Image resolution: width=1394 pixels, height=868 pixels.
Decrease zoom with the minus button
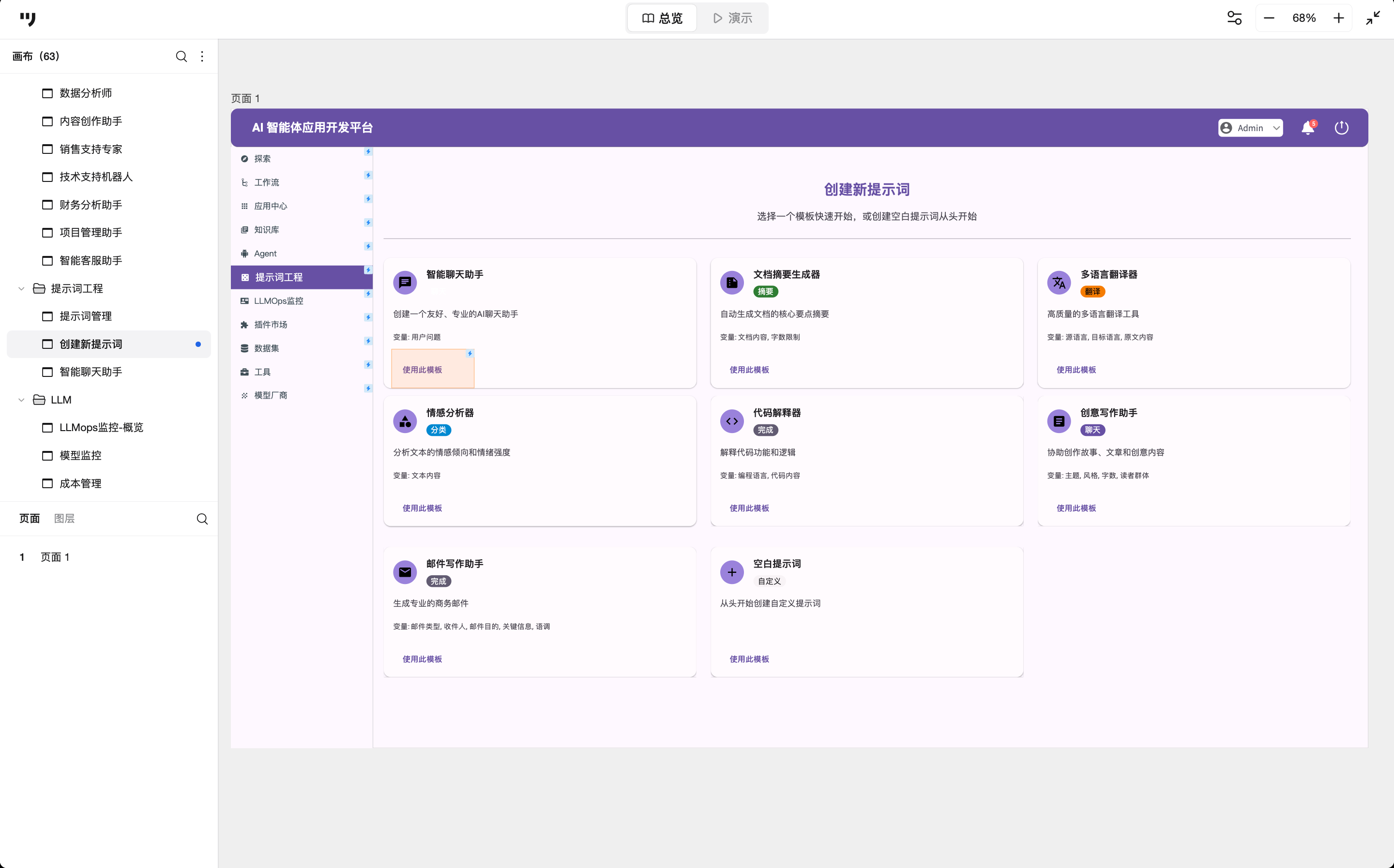(x=1269, y=18)
